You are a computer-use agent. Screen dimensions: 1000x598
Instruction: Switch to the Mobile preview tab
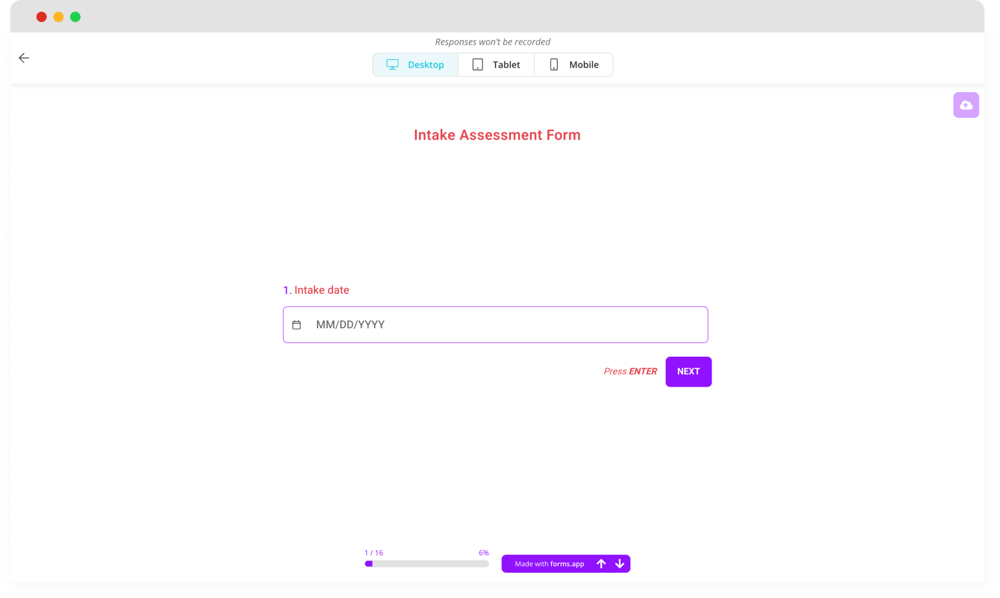(573, 64)
